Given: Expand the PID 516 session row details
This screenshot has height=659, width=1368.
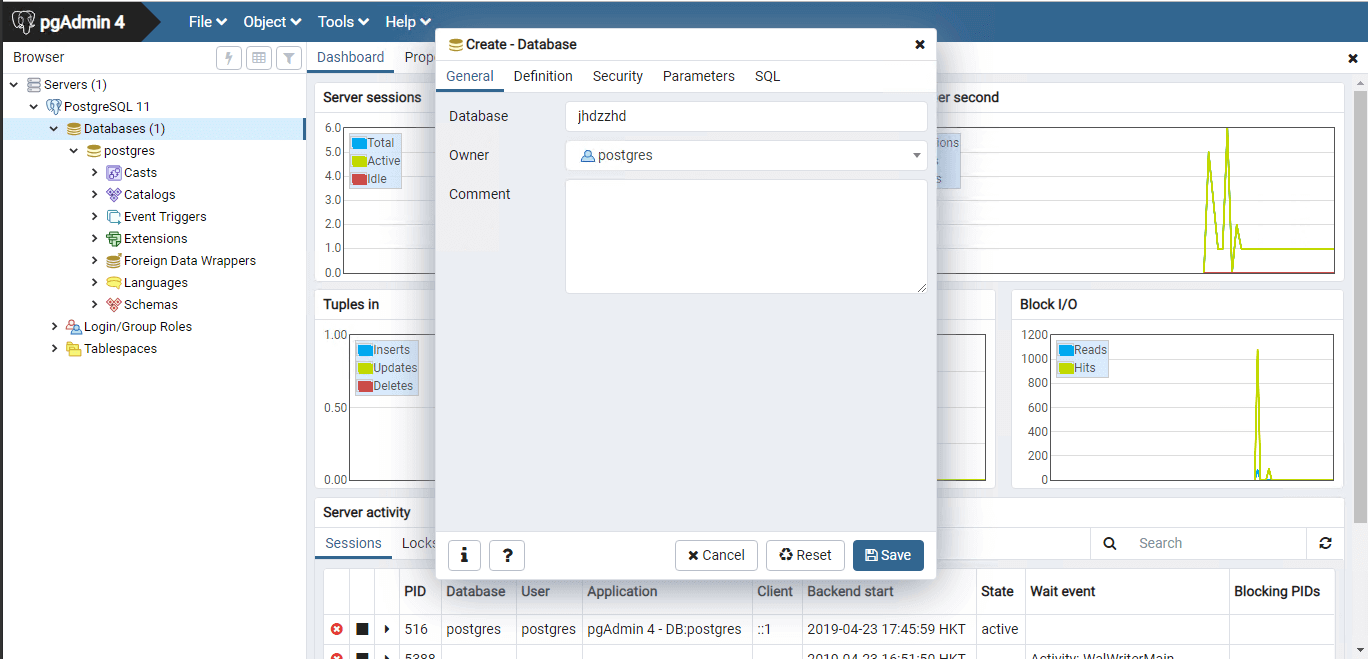Looking at the screenshot, I should click(387, 629).
